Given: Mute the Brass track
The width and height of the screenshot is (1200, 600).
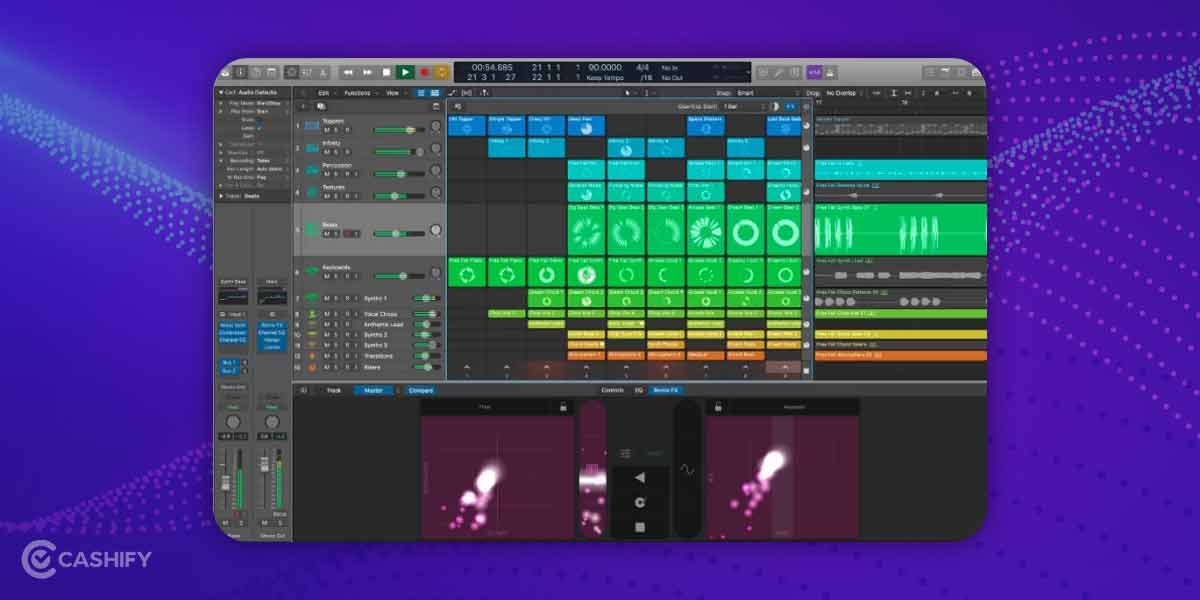Looking at the screenshot, I should tap(327, 234).
